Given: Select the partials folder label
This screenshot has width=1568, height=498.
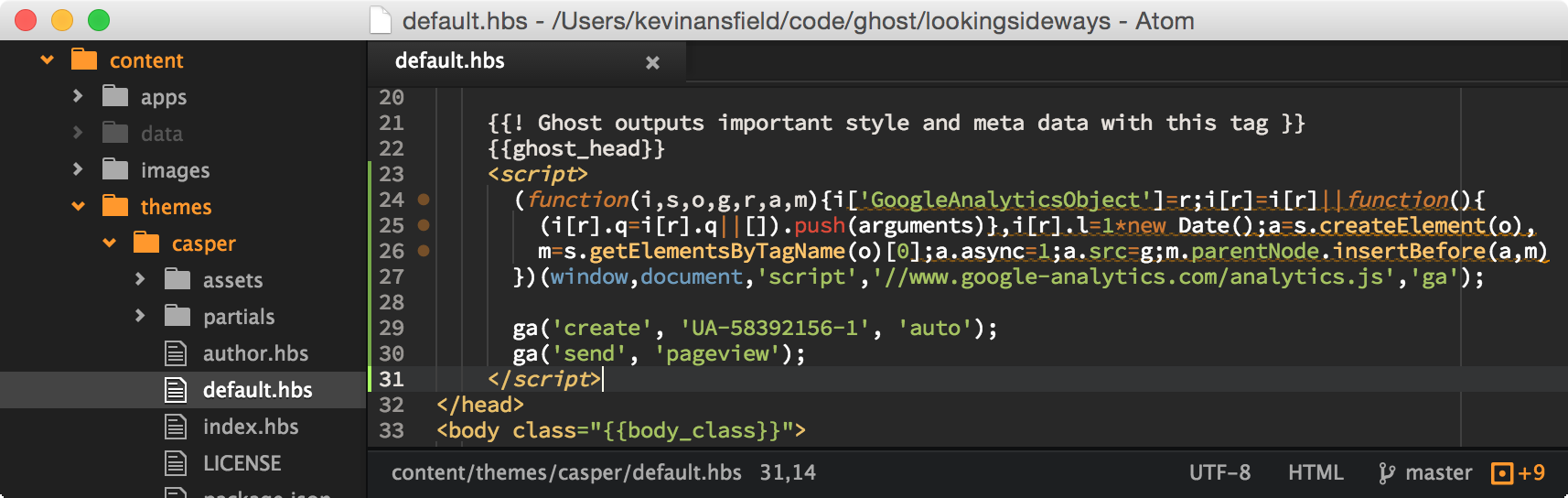Looking at the screenshot, I should click(x=239, y=317).
